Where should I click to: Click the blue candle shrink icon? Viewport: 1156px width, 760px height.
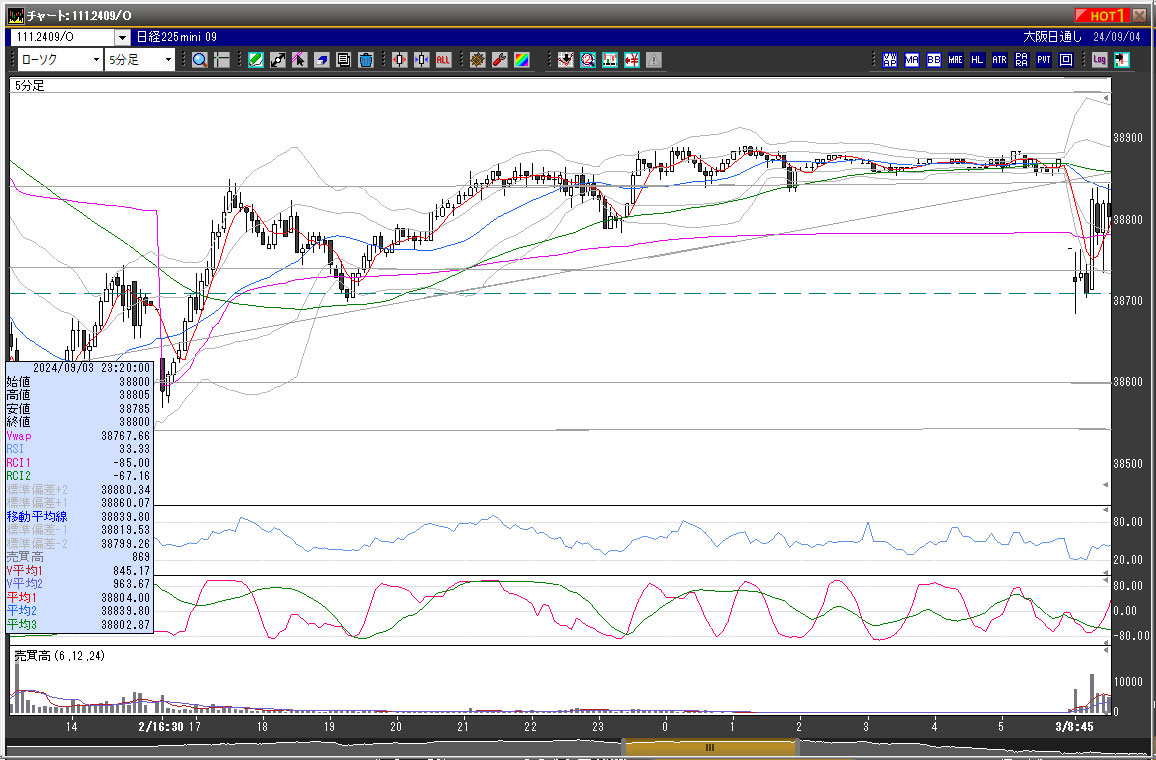click(422, 60)
